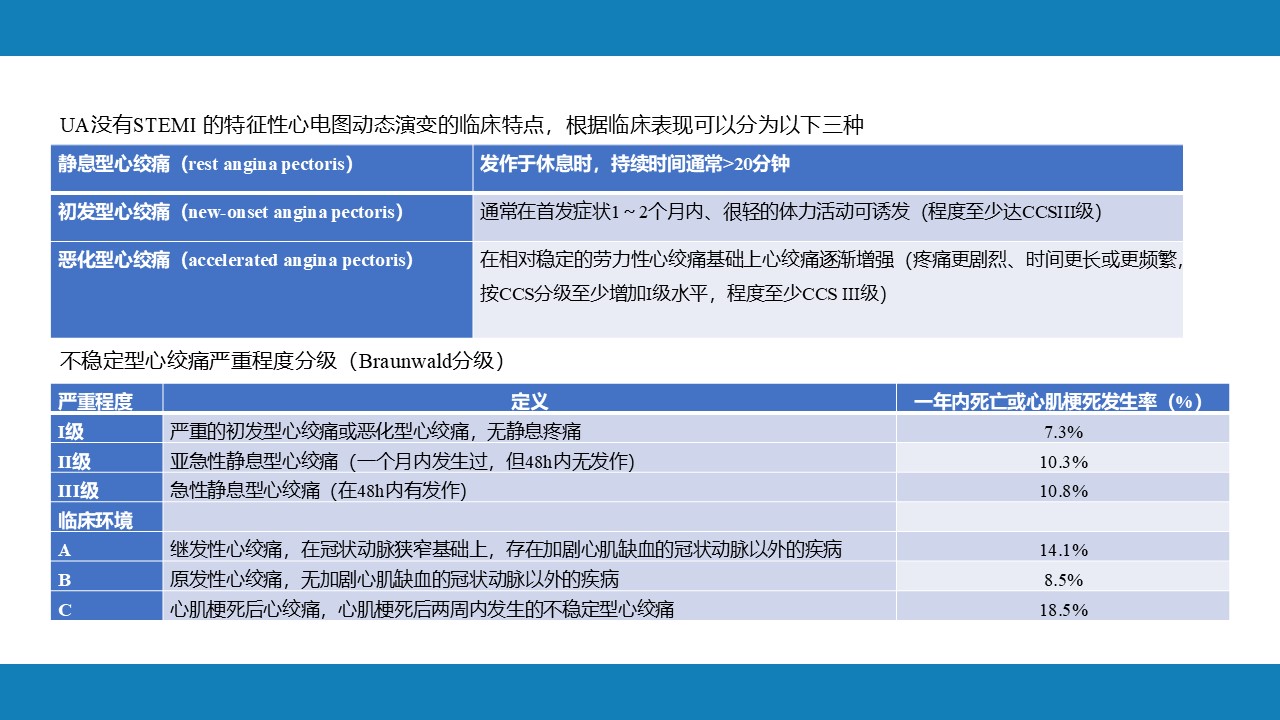Select the intro sentence beginning 'UA没有STEMI'
This screenshot has height=720, width=1280.
coord(462,125)
